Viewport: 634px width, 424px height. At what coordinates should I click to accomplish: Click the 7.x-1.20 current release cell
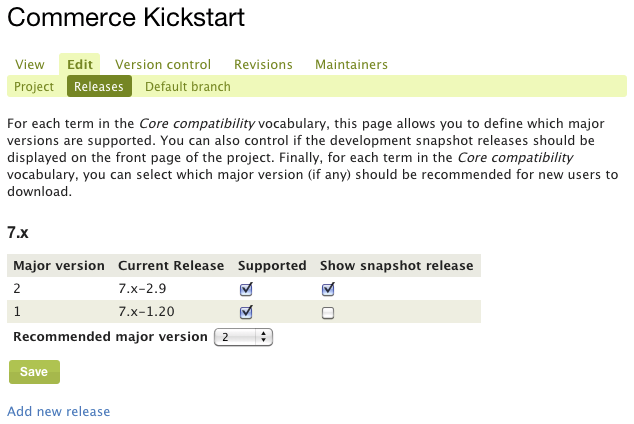(146, 312)
